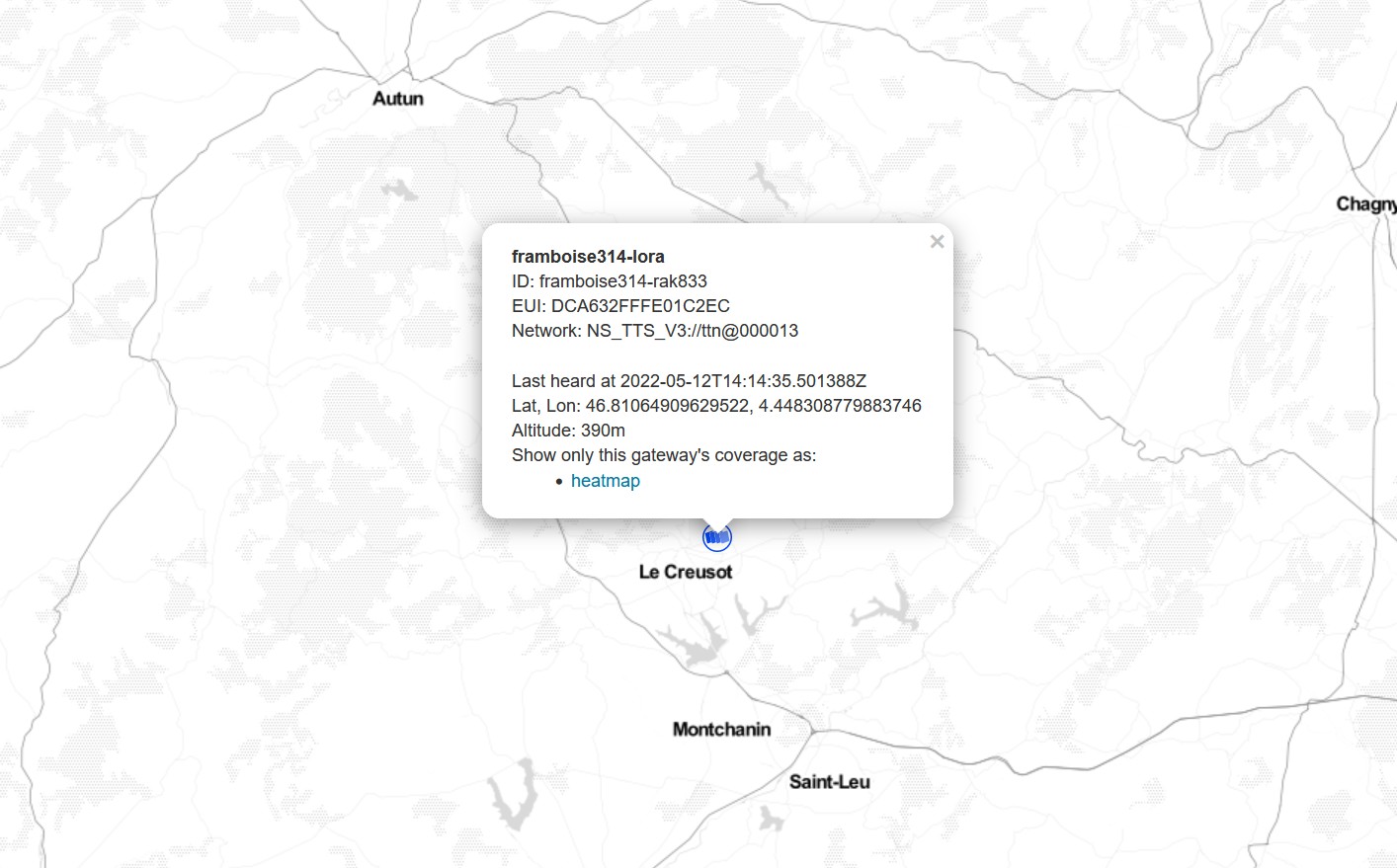Click the Autun city label

click(x=398, y=99)
